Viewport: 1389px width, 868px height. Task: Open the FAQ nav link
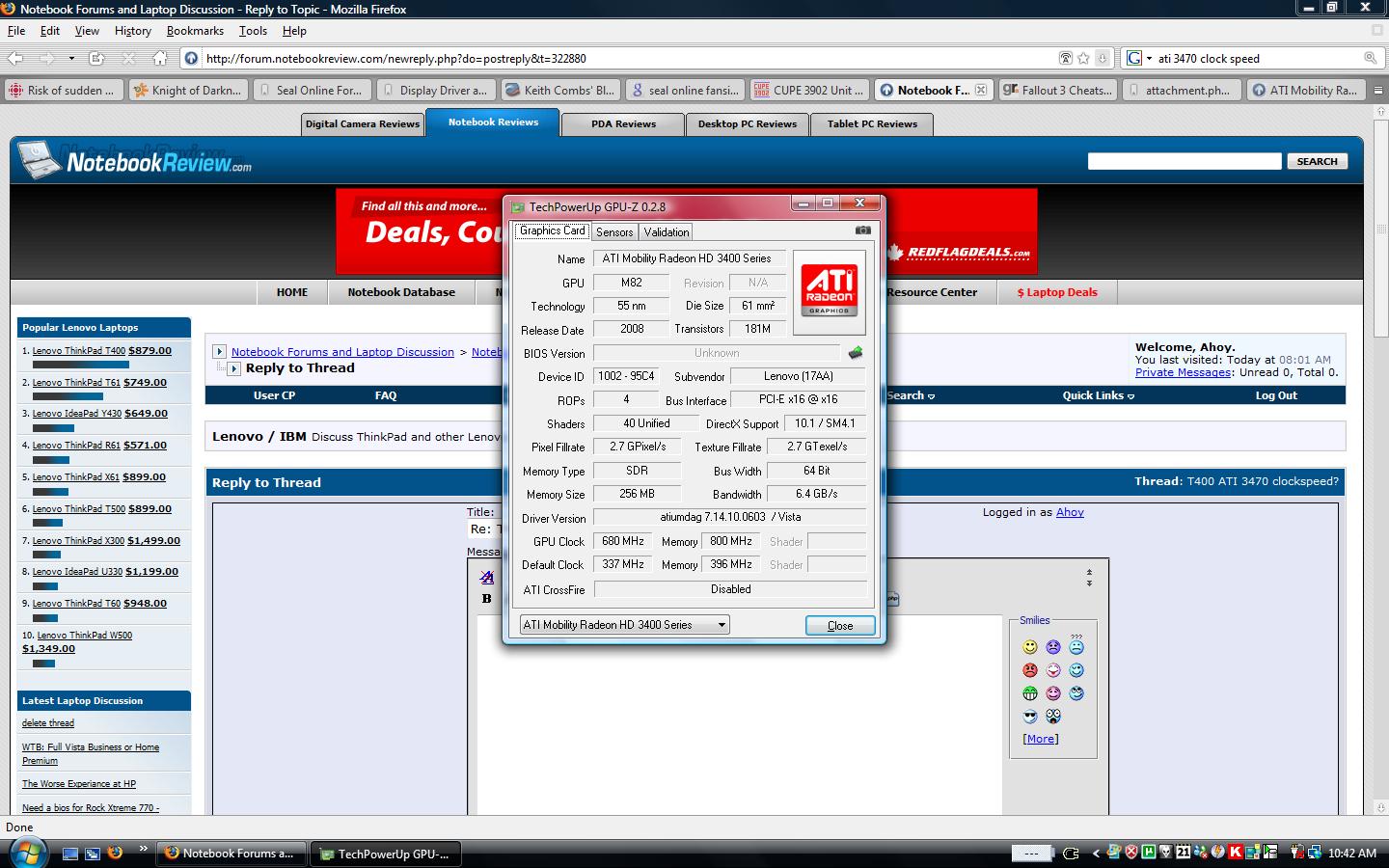coord(386,395)
